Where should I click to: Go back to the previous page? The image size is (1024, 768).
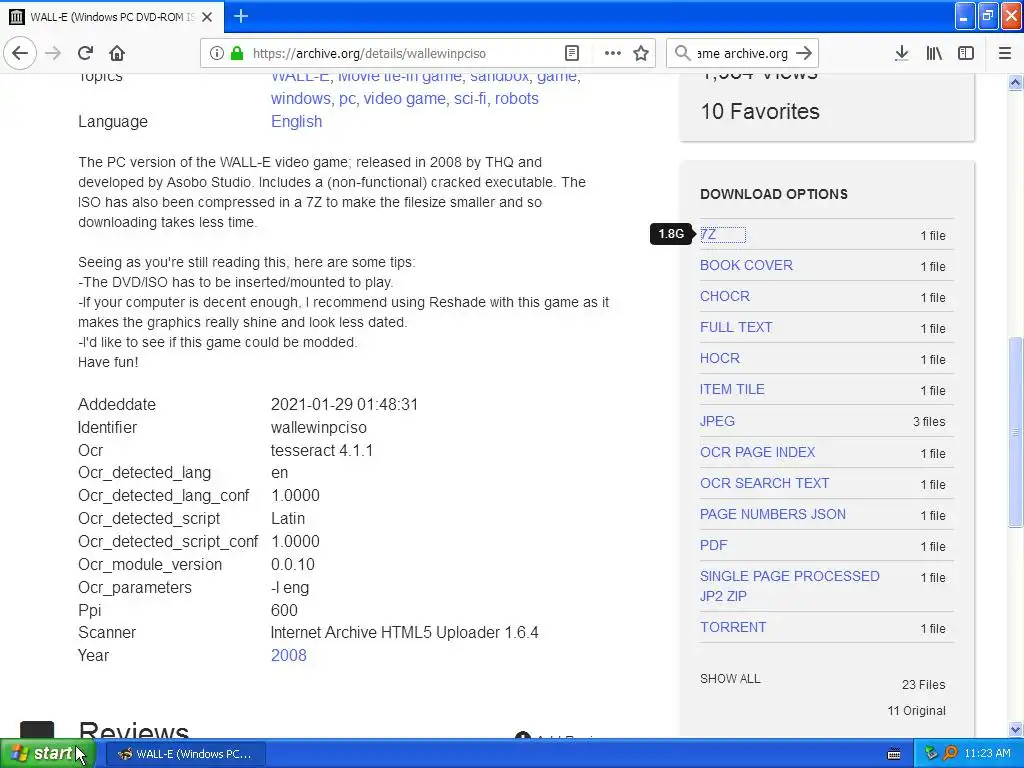coord(20,53)
